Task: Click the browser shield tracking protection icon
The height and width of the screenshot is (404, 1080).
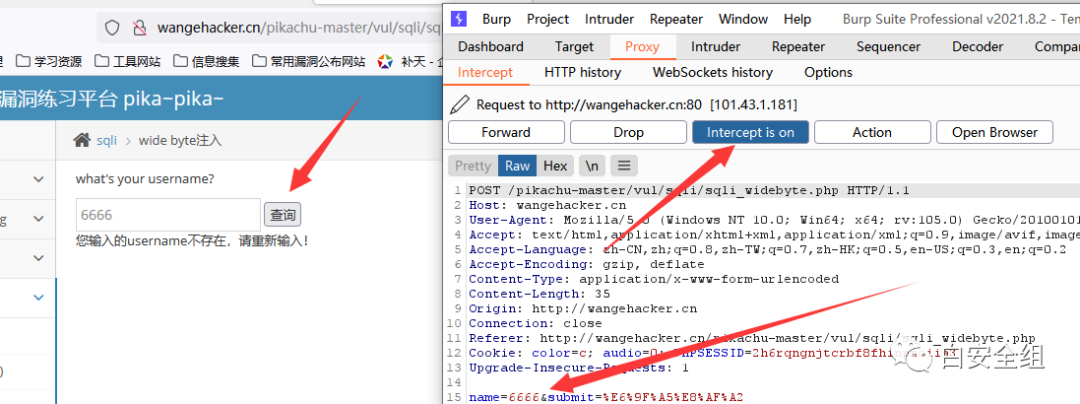Action: pyautogui.click(x=112, y=28)
